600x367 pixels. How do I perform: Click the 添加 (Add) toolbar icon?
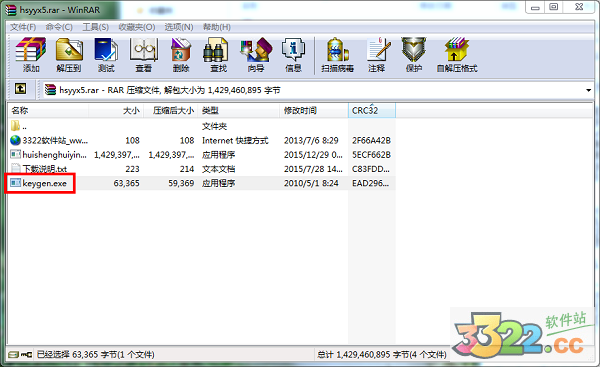coord(31,49)
